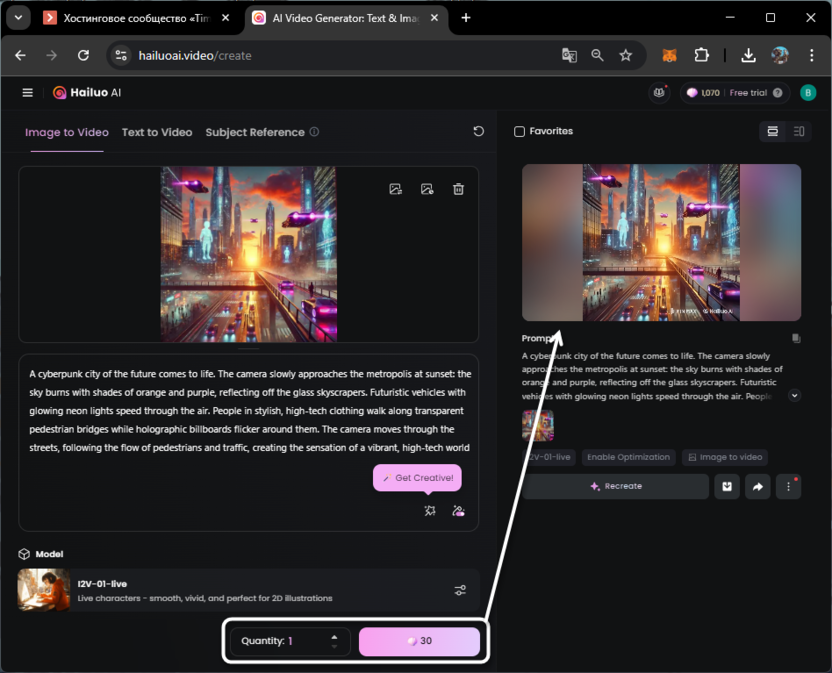Toggle the prompt optimization icon under the prompt
832x673 pixels.
click(430, 511)
